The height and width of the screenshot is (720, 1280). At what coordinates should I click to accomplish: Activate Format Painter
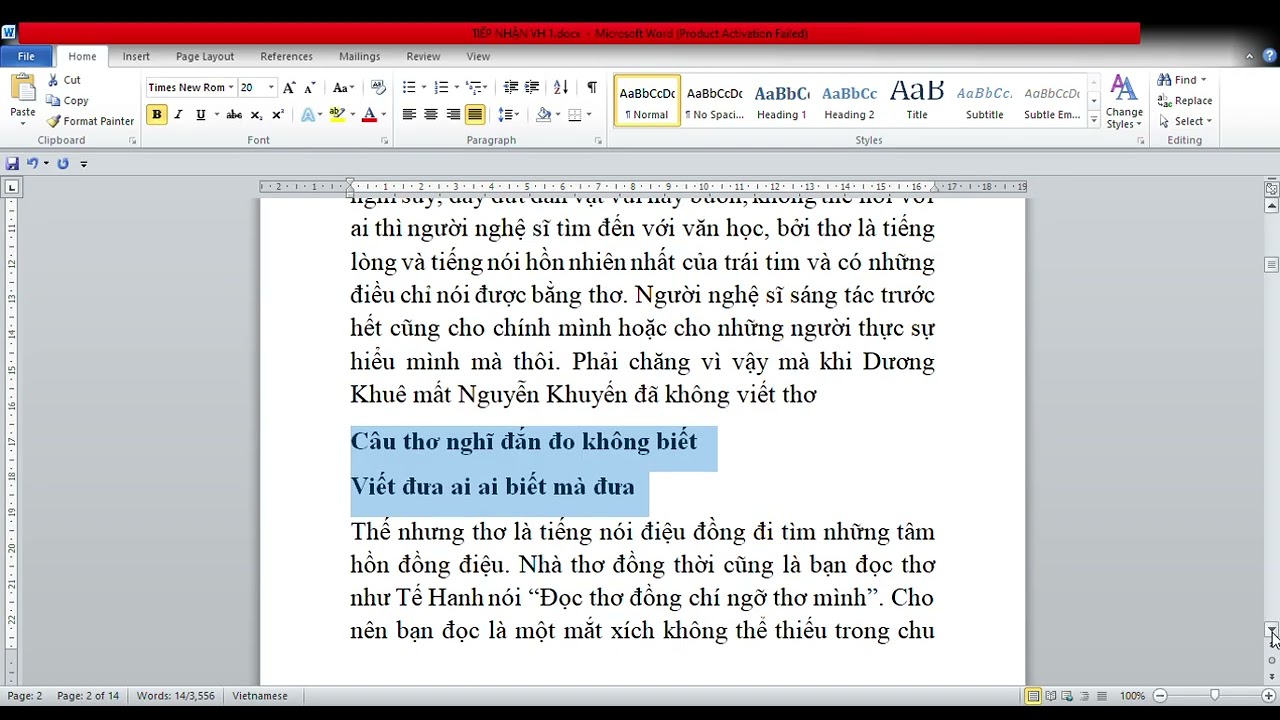[x=90, y=121]
